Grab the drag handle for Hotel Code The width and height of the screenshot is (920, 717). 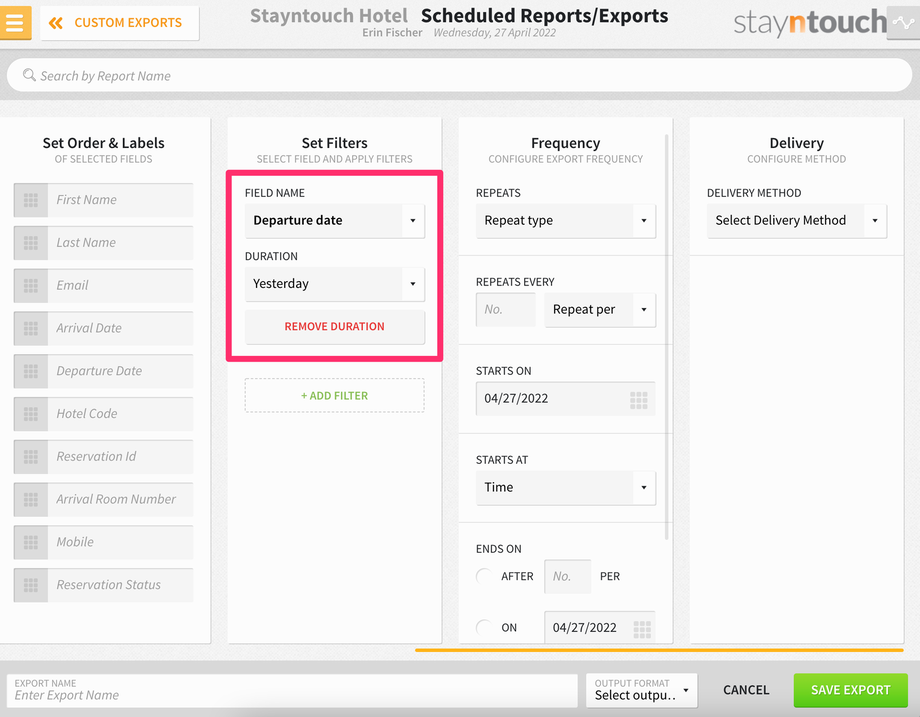31,414
